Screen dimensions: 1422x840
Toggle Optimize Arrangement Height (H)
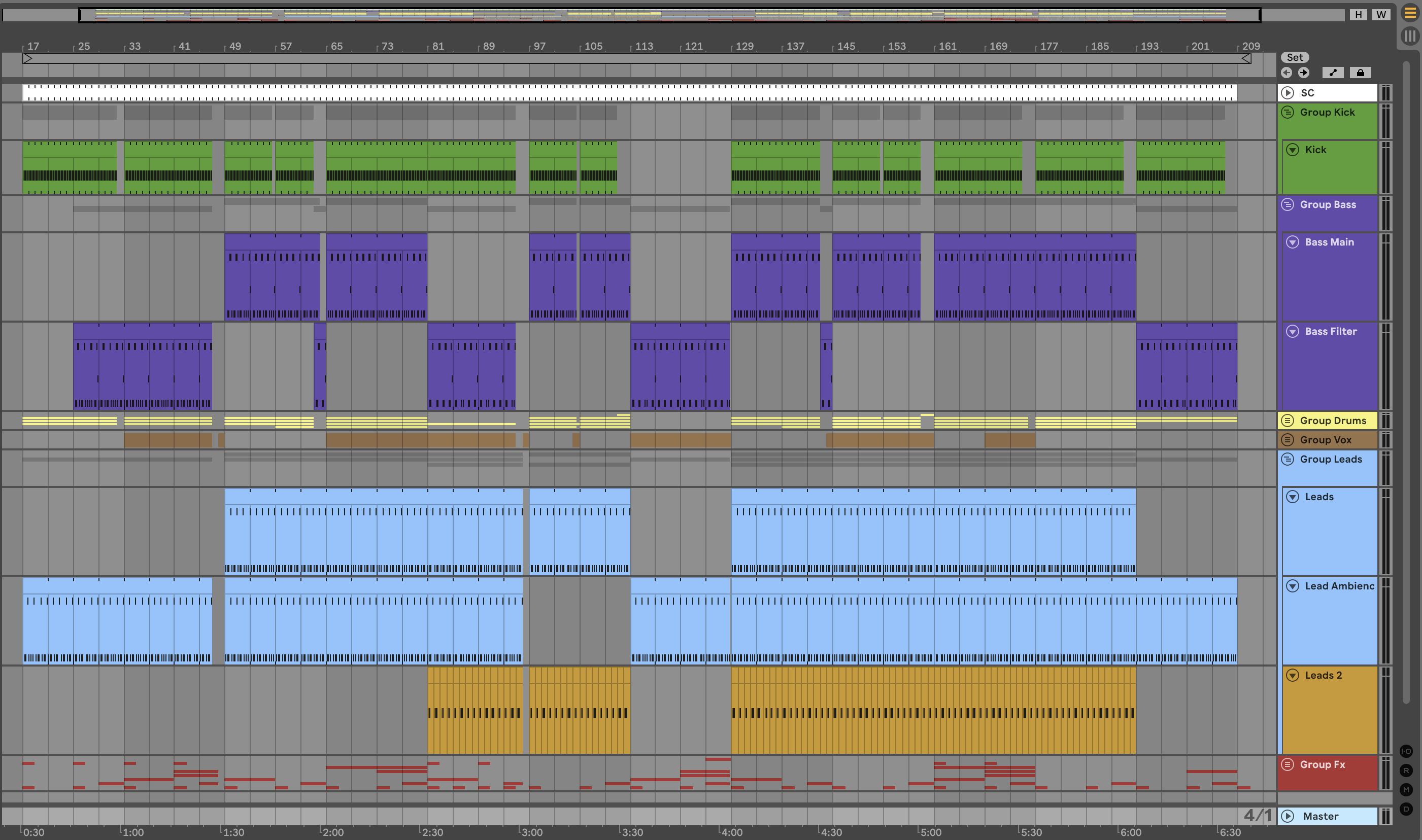1358,15
